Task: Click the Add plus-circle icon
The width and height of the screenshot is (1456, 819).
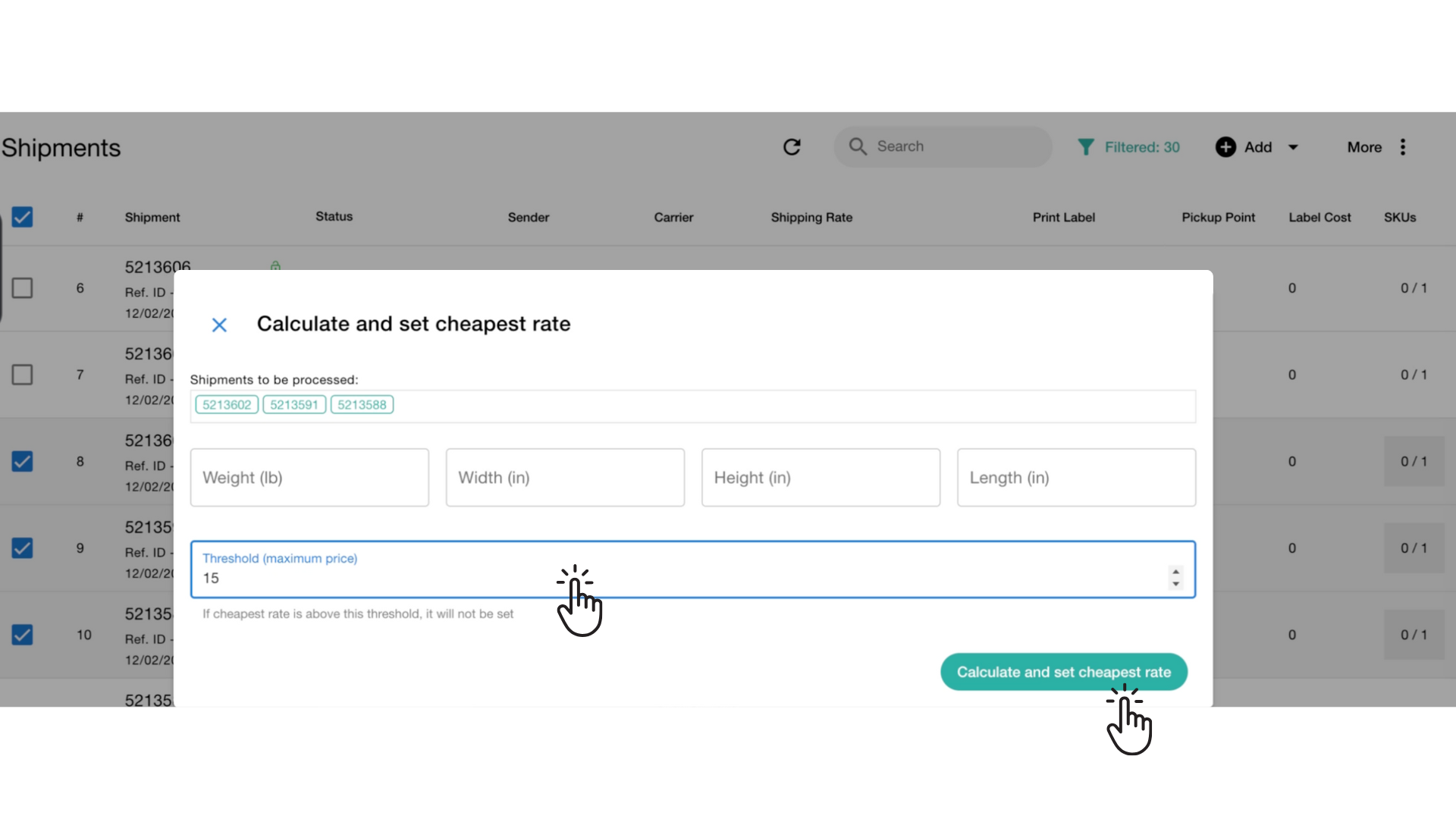Action: (1226, 146)
